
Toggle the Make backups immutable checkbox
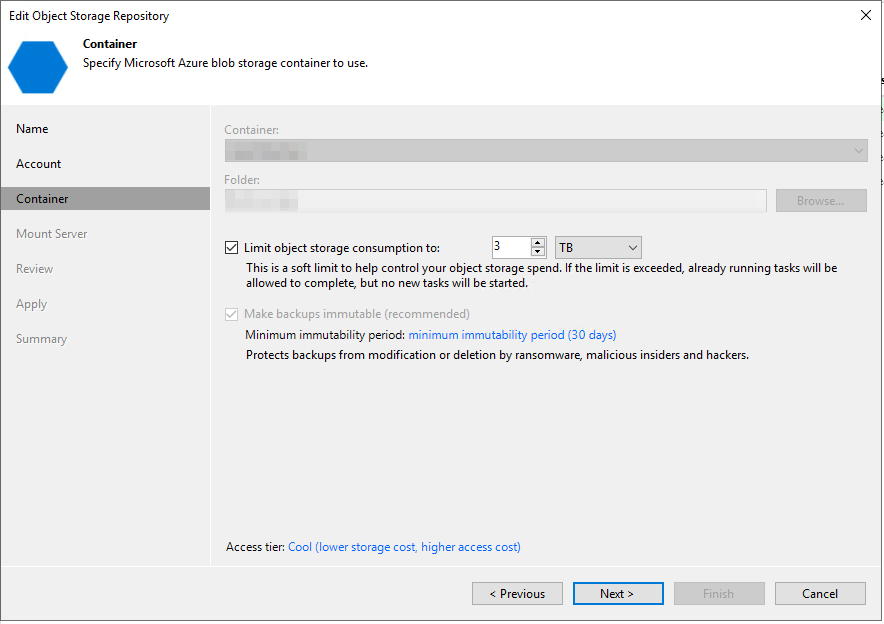click(232, 314)
